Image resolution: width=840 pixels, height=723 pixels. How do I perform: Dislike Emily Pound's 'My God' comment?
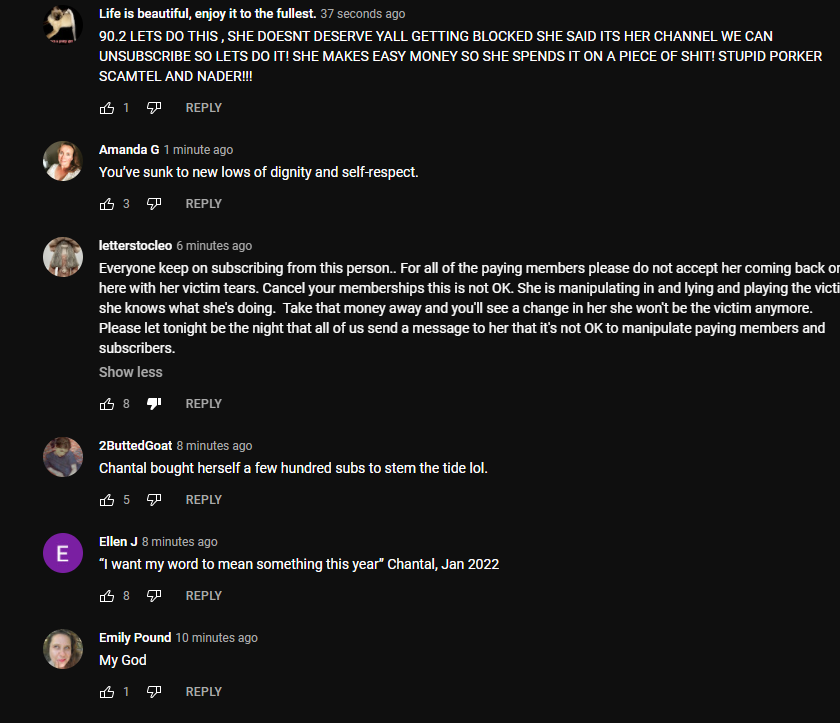point(154,692)
